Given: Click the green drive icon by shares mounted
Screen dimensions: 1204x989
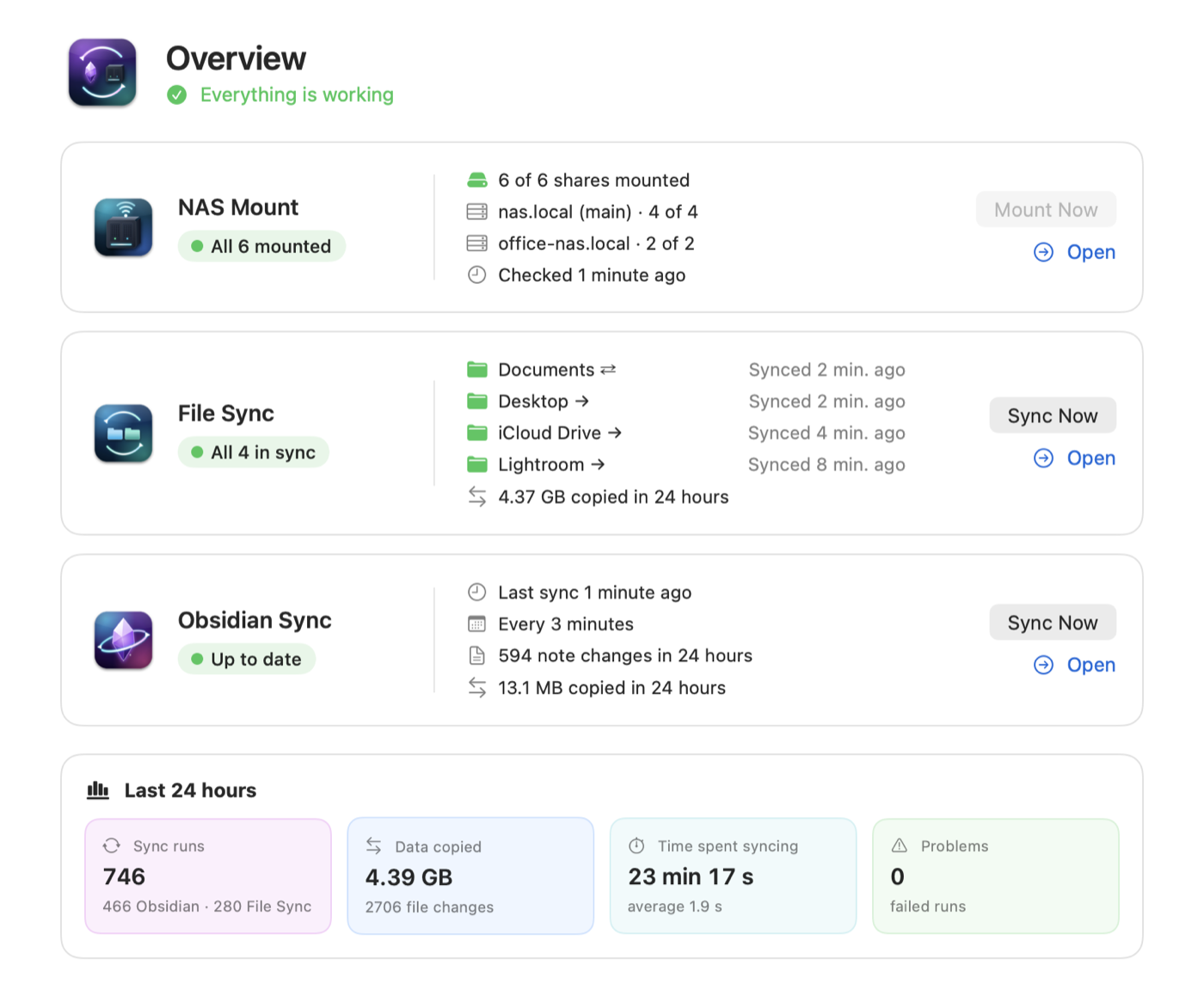Looking at the screenshot, I should tap(477, 180).
